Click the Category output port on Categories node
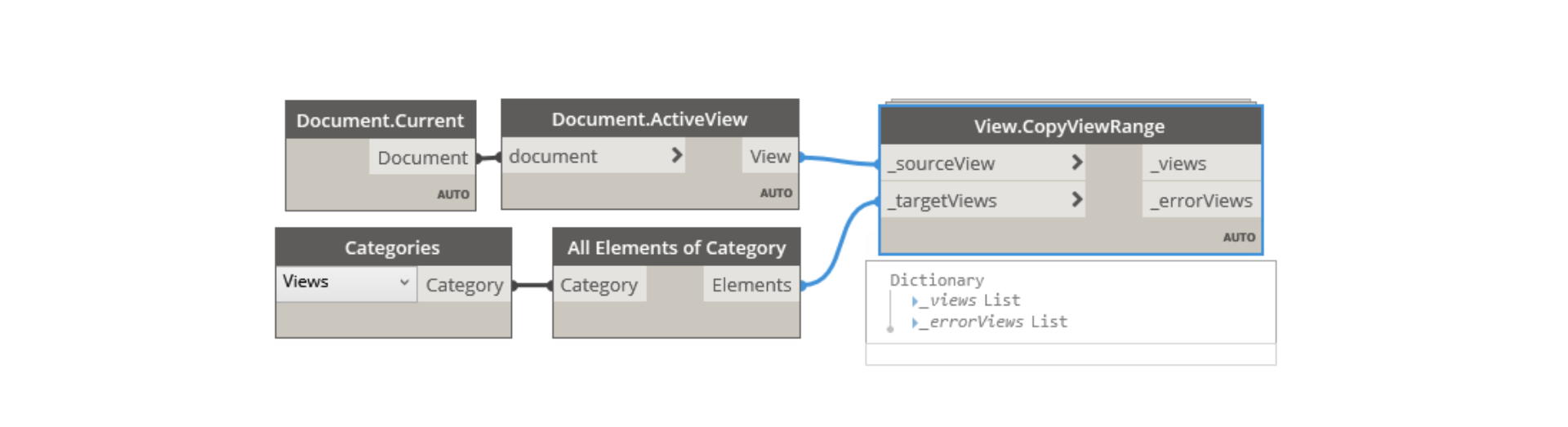The width and height of the screenshot is (1568, 427). pos(464,285)
